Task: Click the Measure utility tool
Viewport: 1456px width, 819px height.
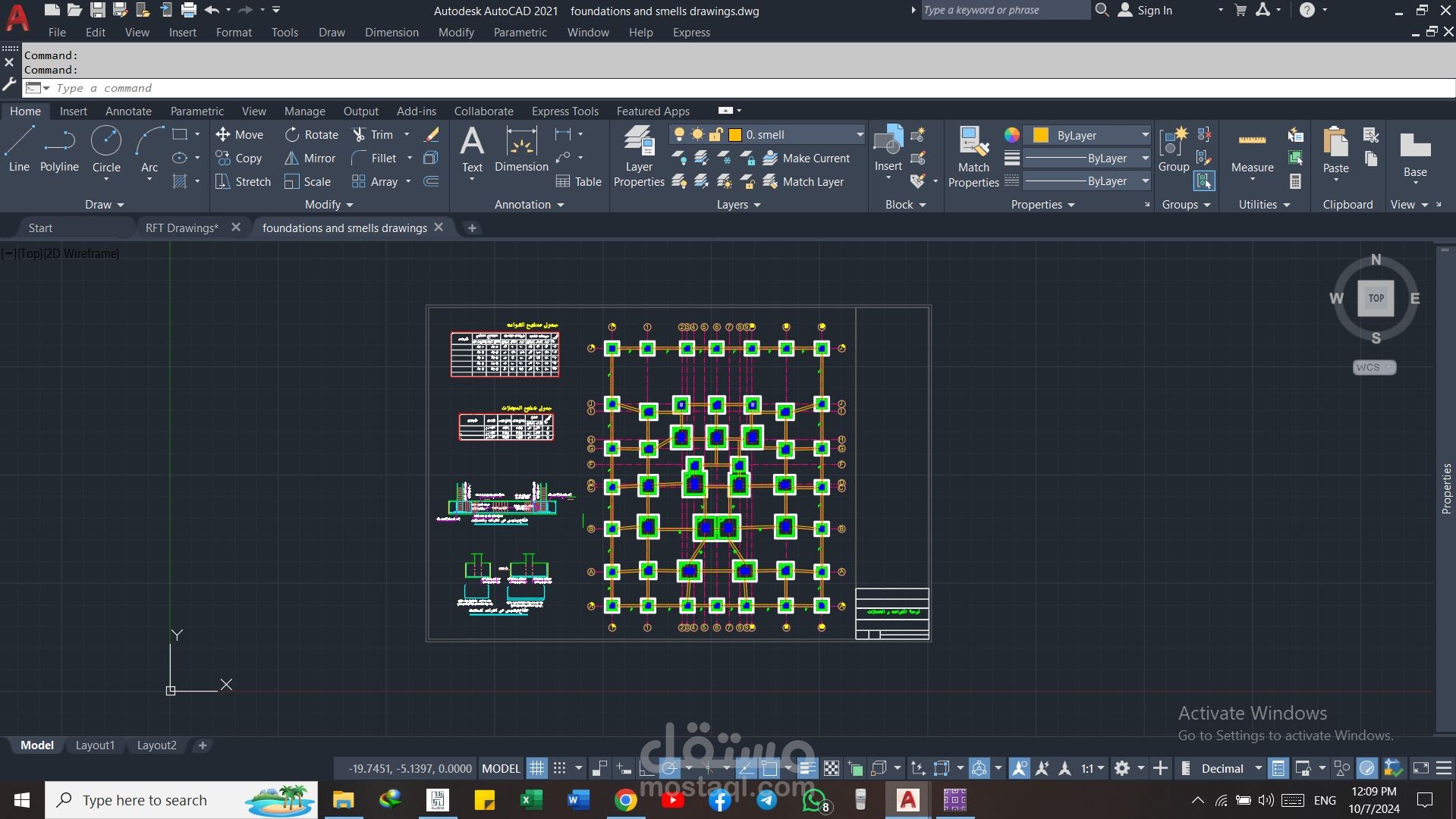Action: pos(1252,152)
